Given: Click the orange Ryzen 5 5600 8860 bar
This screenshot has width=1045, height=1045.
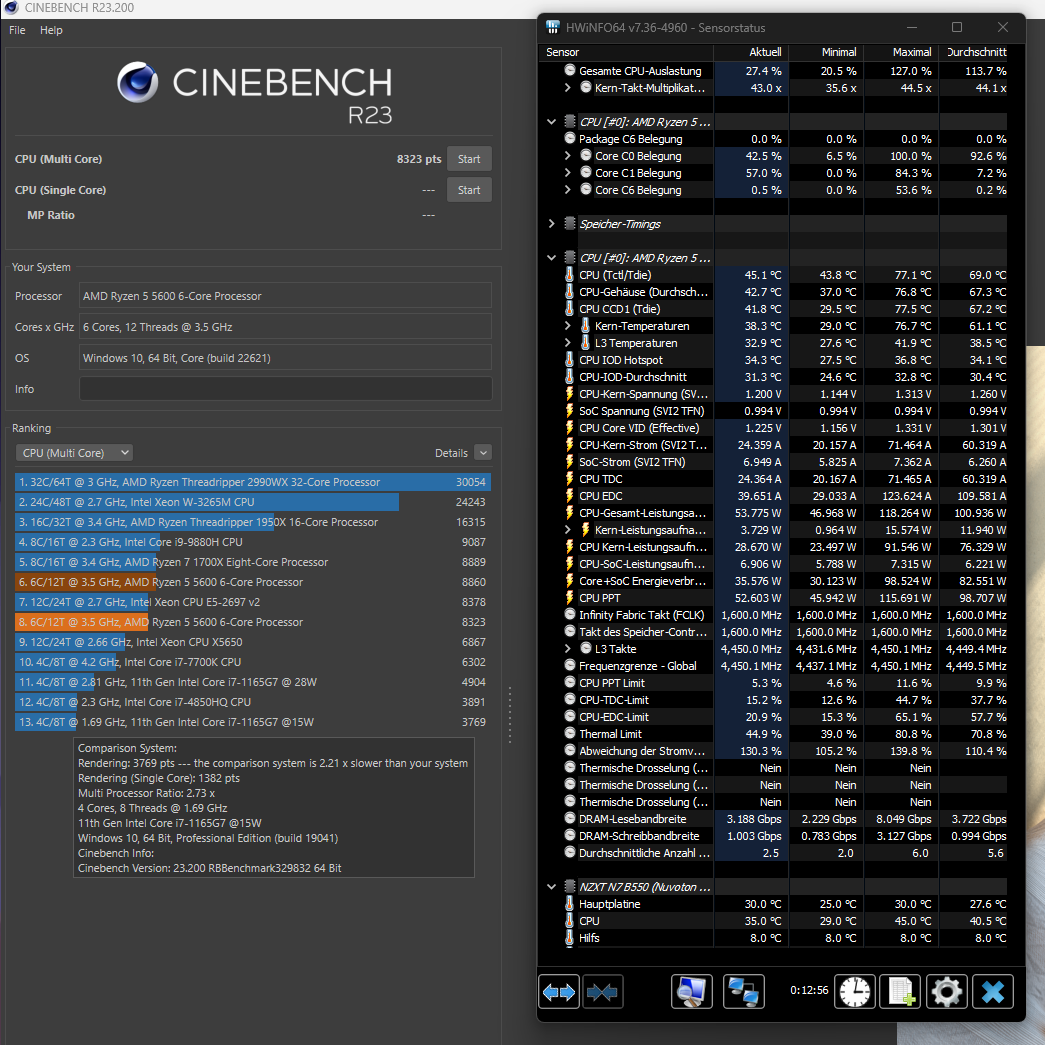Looking at the screenshot, I should point(85,582).
